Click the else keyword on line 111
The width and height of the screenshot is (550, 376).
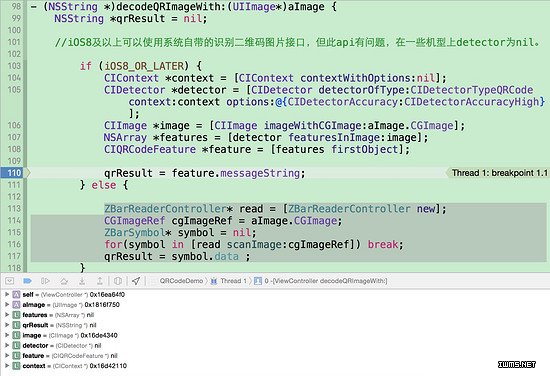click(104, 185)
